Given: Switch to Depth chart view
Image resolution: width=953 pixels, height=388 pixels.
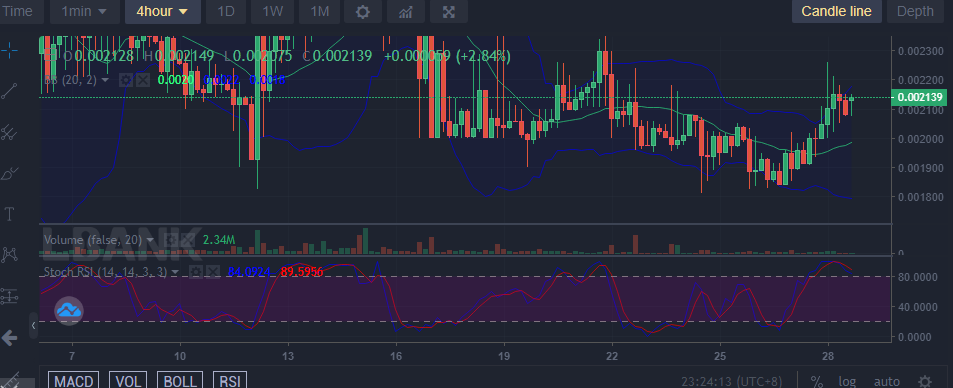Looking at the screenshot, I should (915, 12).
